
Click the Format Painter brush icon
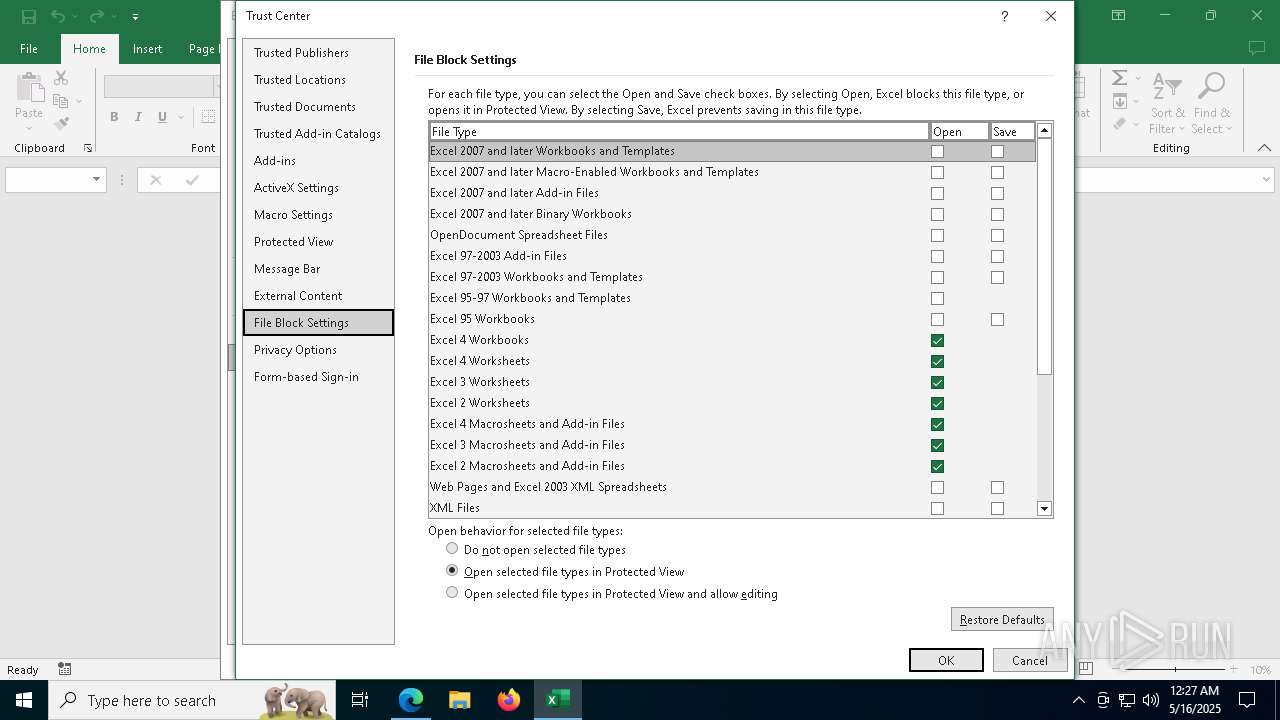click(61, 123)
